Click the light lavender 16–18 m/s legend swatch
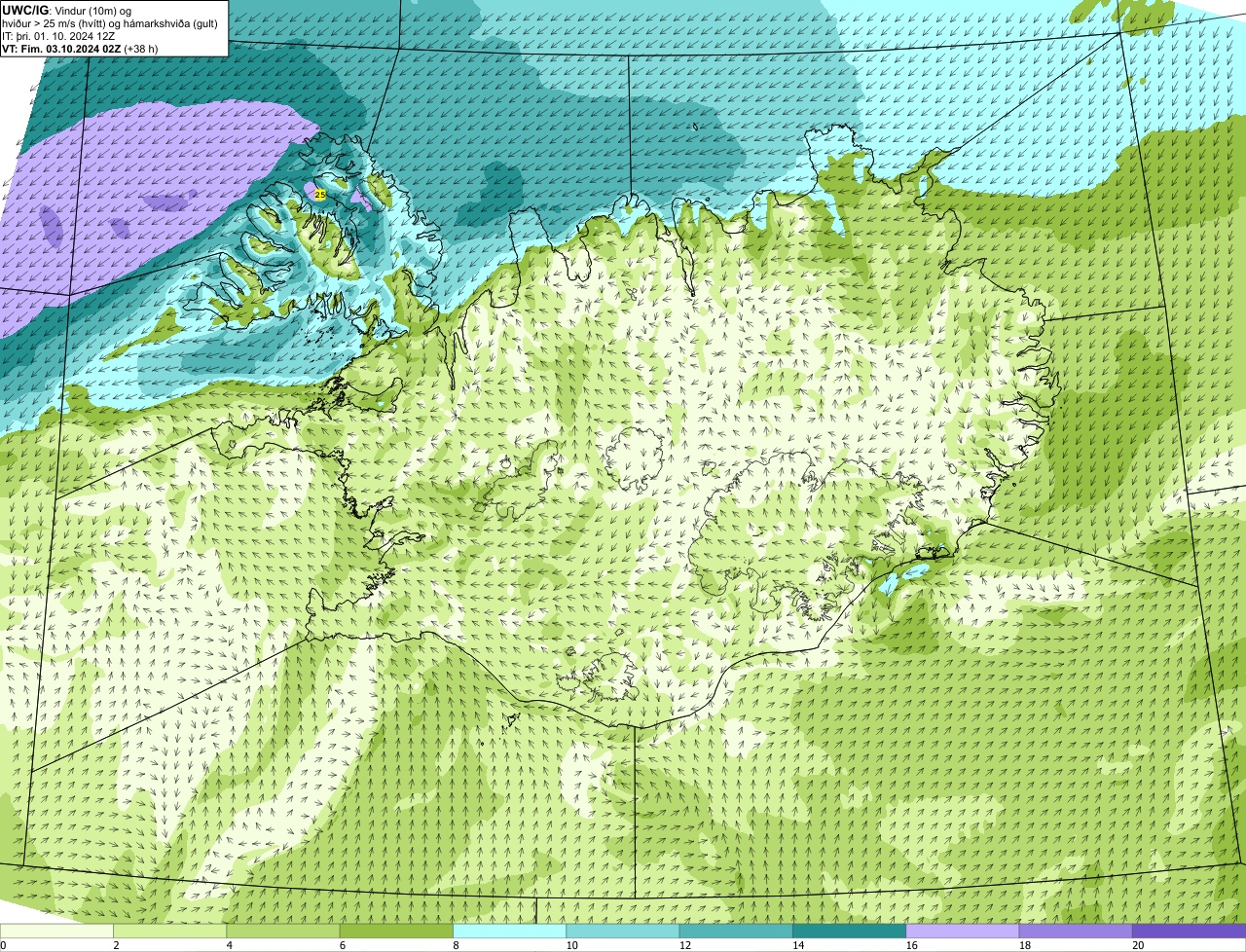Viewport: 1246px width, 952px height. 963,931
